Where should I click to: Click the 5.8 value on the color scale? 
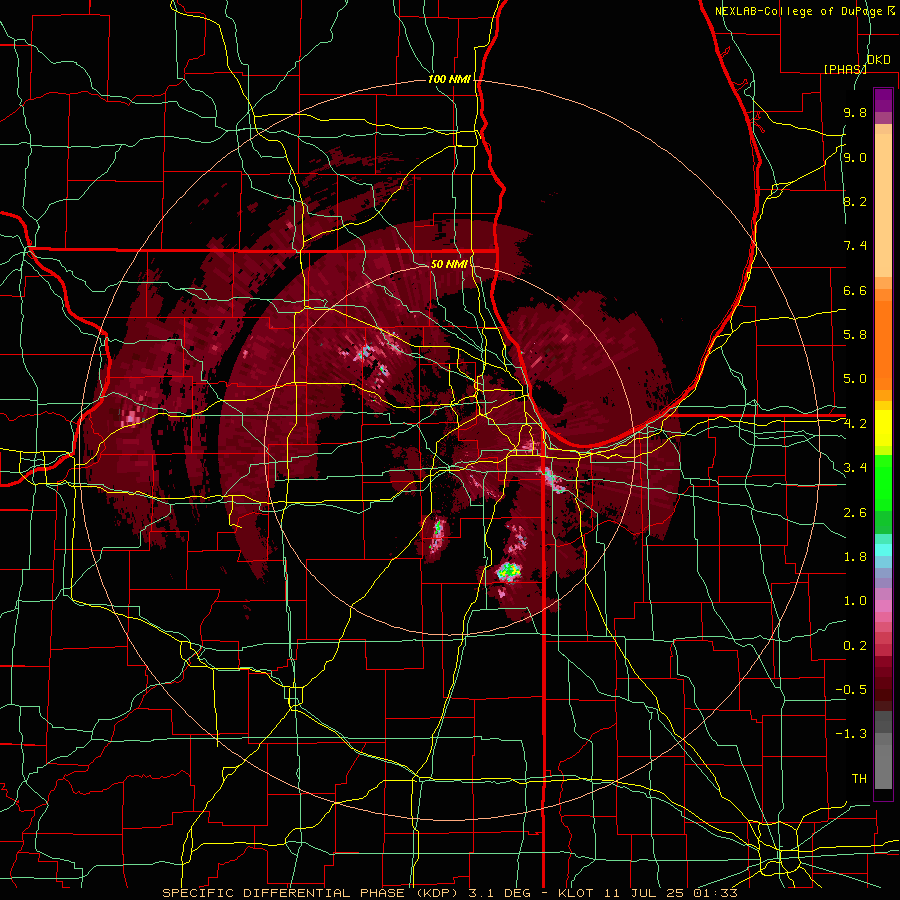[x=855, y=335]
